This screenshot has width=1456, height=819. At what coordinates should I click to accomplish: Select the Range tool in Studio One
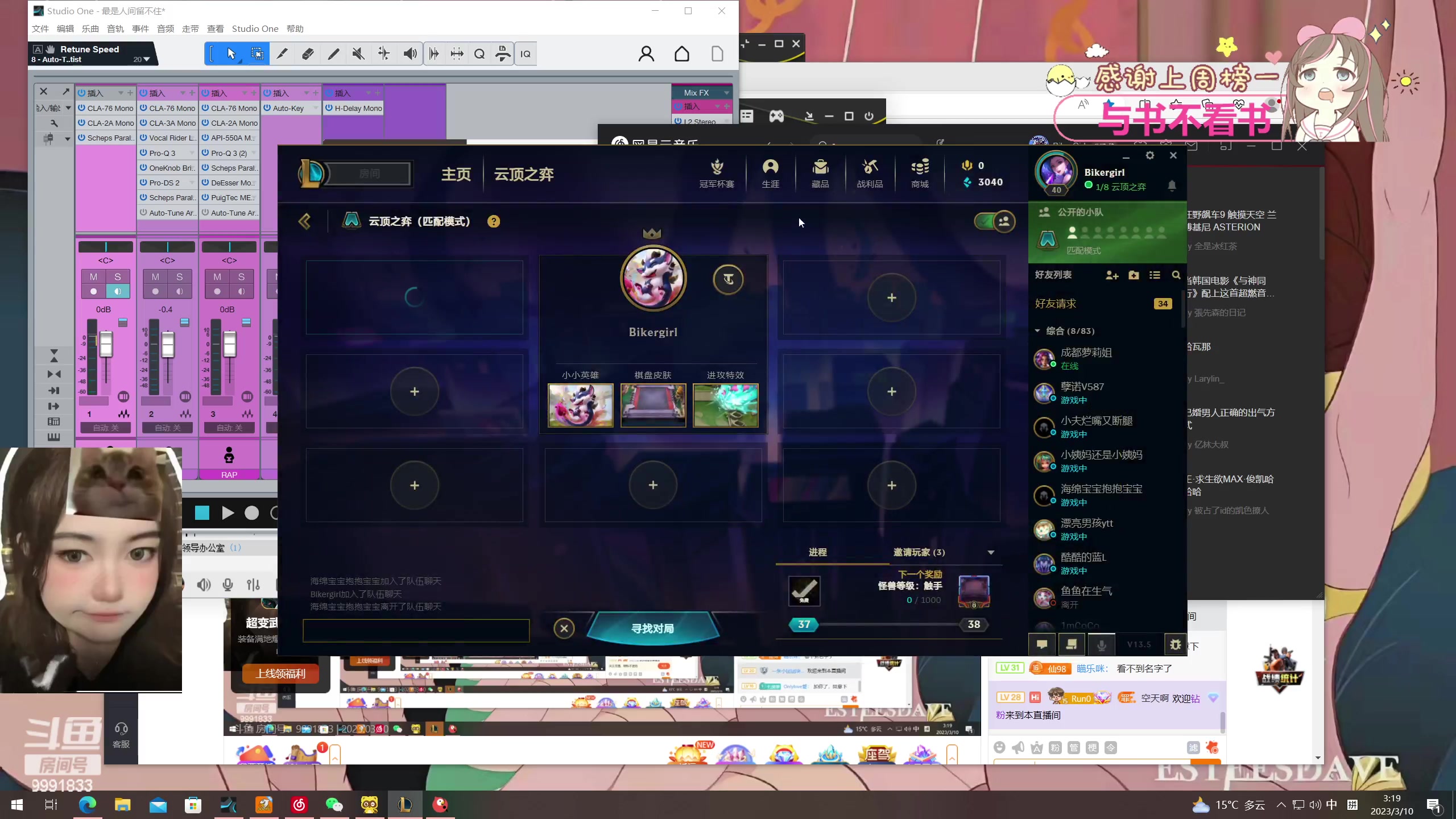257,54
